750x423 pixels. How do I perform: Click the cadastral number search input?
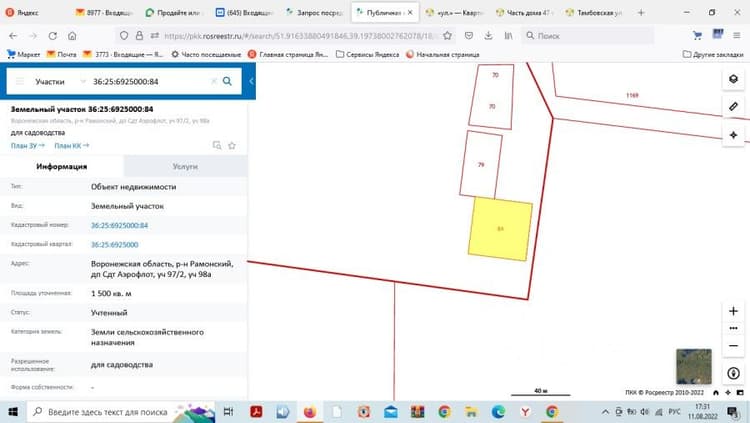[x=148, y=82]
